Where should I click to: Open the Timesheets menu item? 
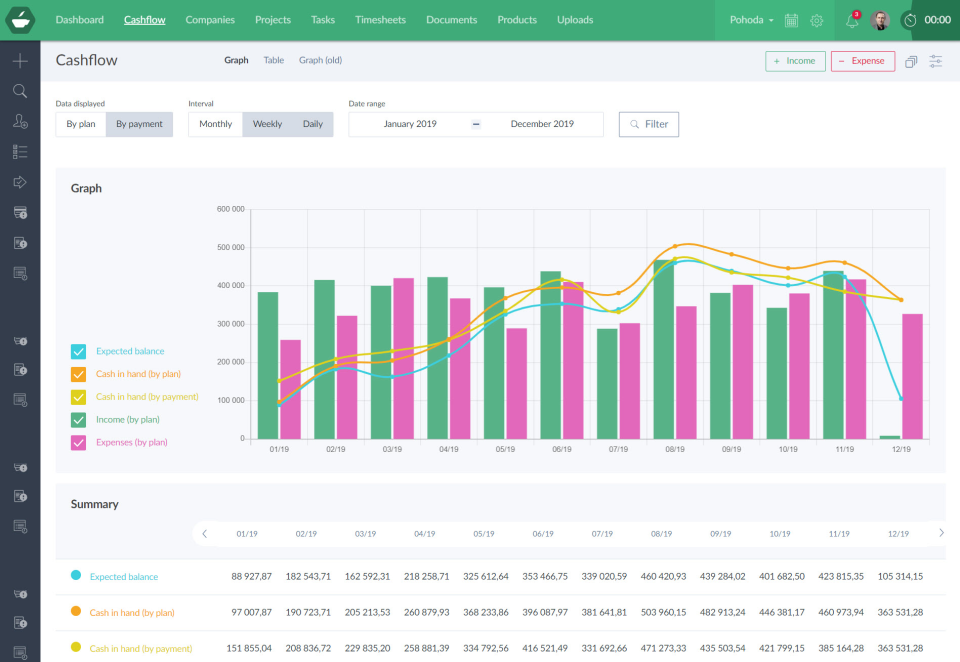point(380,20)
